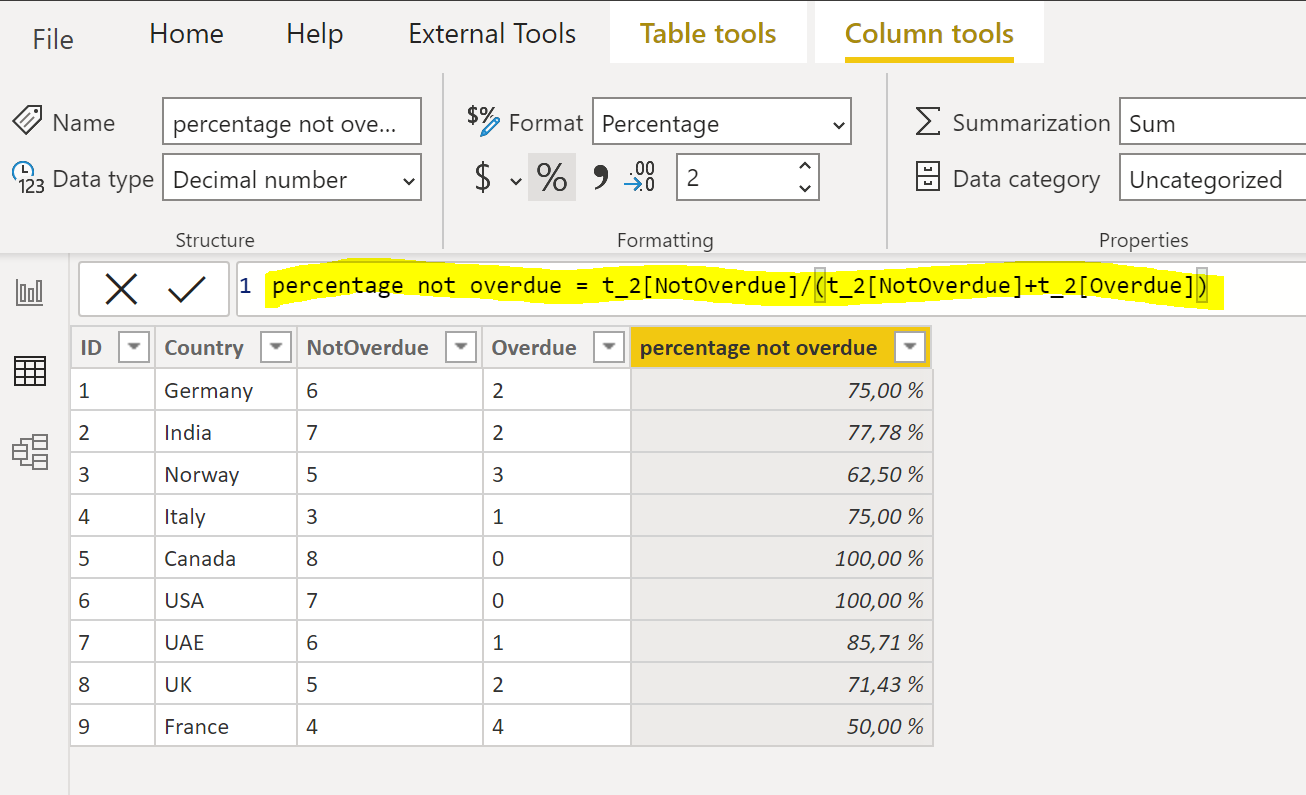
Task: Open the currency symbol dropdown arrow
Action: tap(516, 181)
